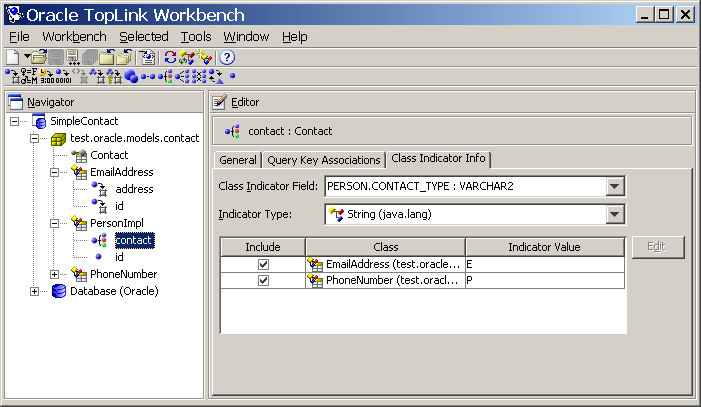Click the Refresh circular arrows icon
Viewport: 701px width, 407px height.
[170, 57]
